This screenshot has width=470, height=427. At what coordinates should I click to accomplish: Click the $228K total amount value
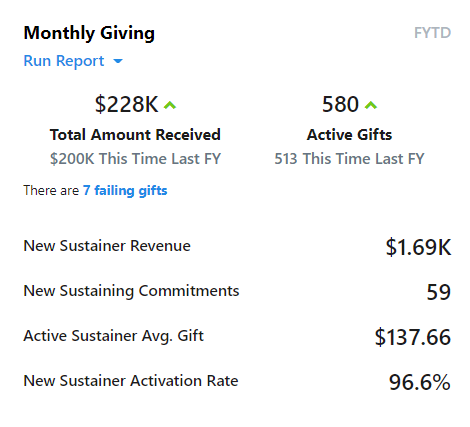coord(126,104)
